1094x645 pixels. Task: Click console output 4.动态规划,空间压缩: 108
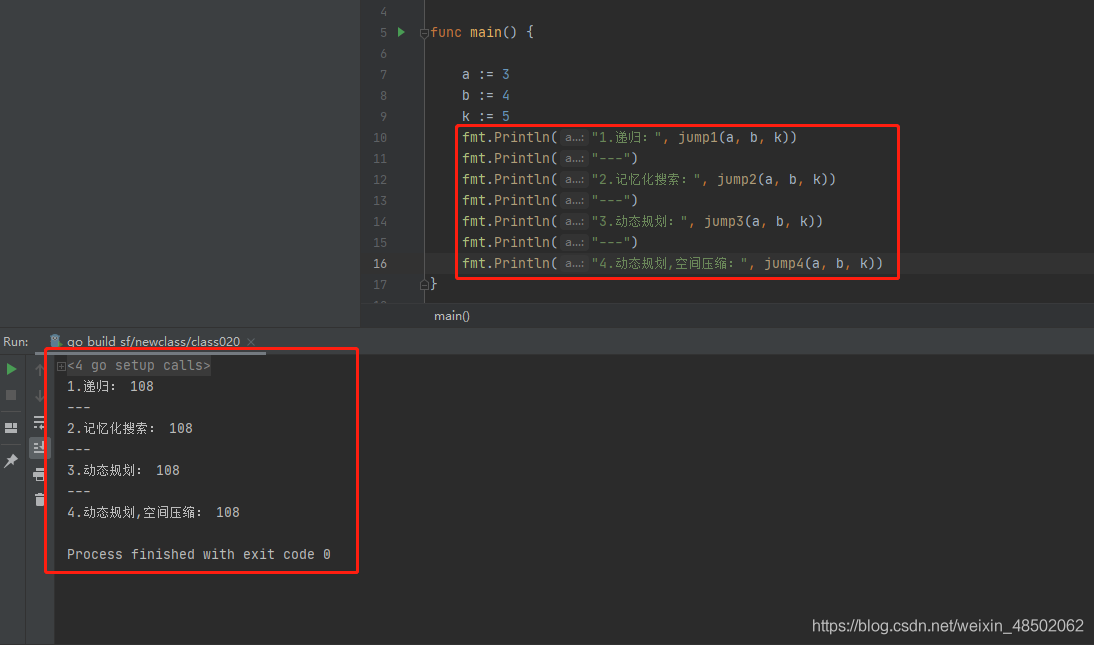153,512
